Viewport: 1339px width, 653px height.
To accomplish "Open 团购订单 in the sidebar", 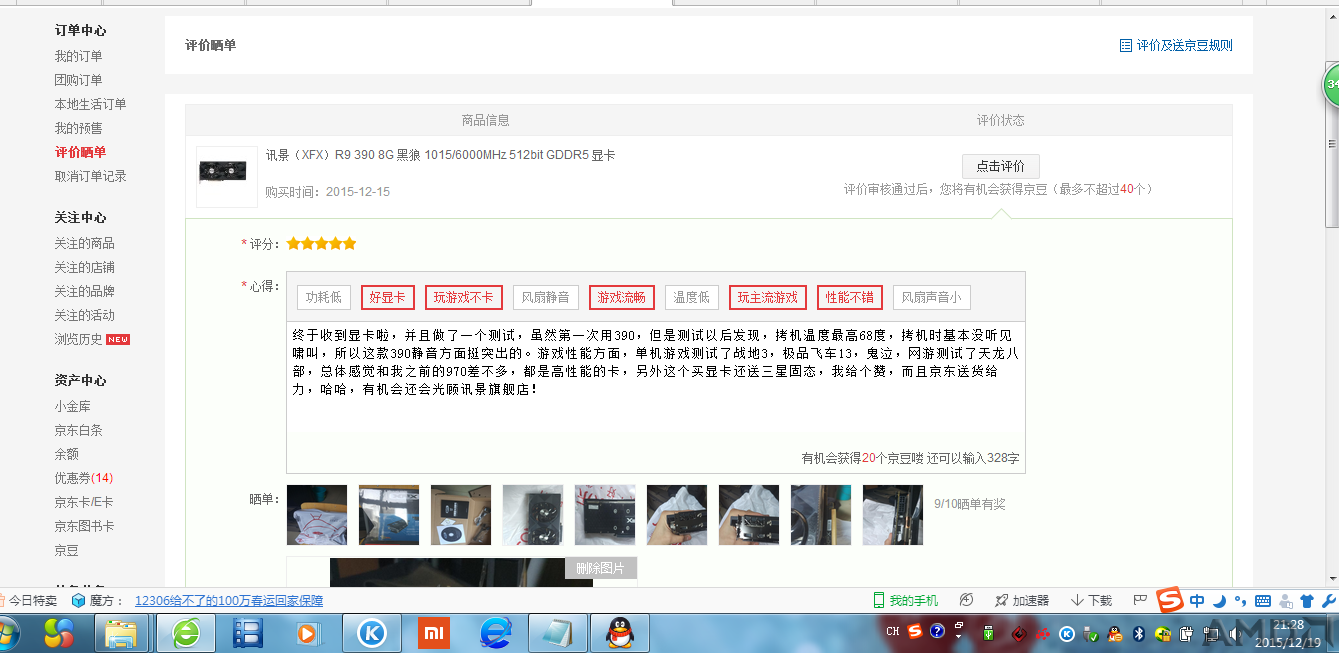I will point(78,80).
